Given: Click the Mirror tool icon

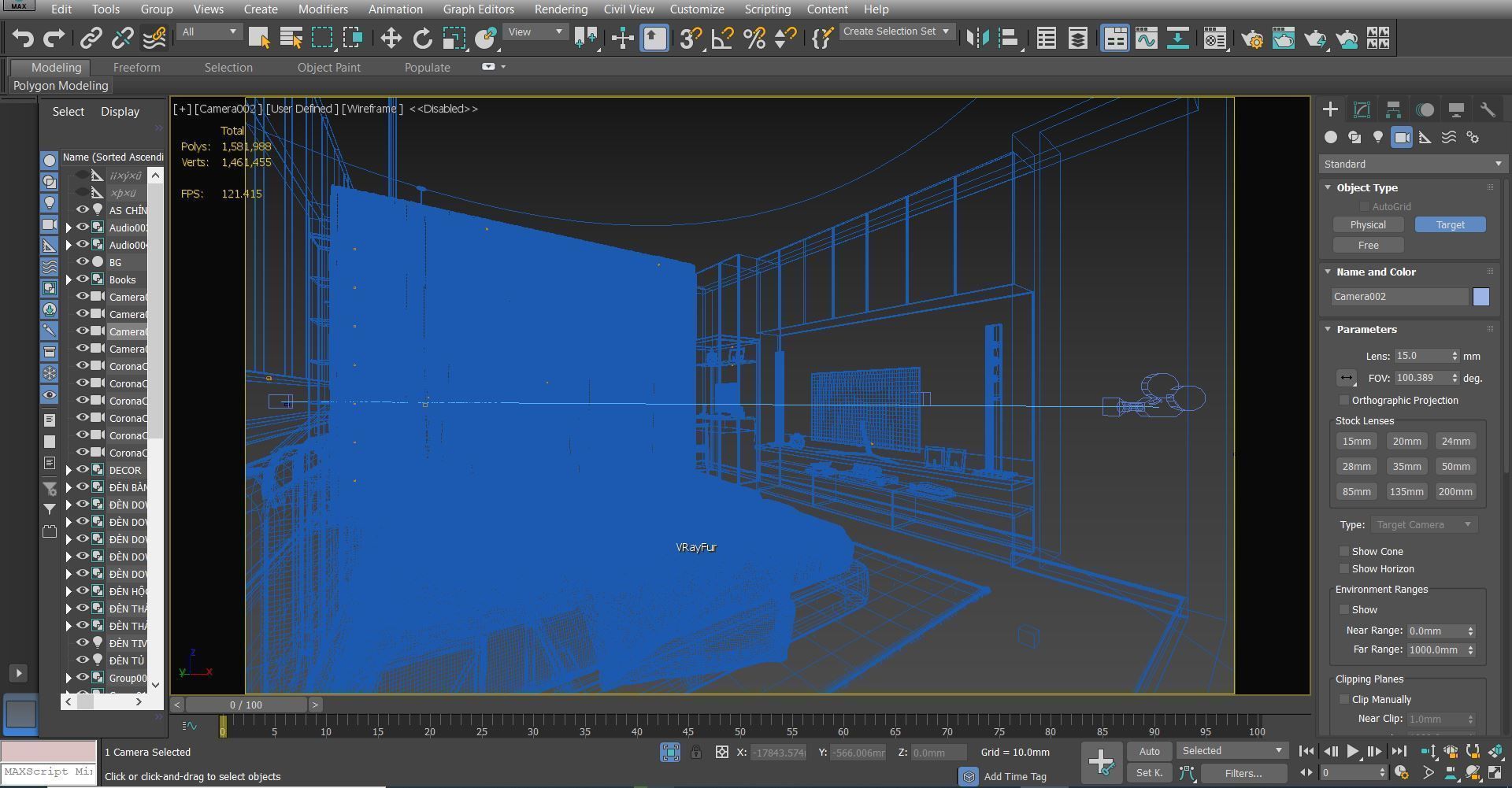Looking at the screenshot, I should [x=977, y=38].
